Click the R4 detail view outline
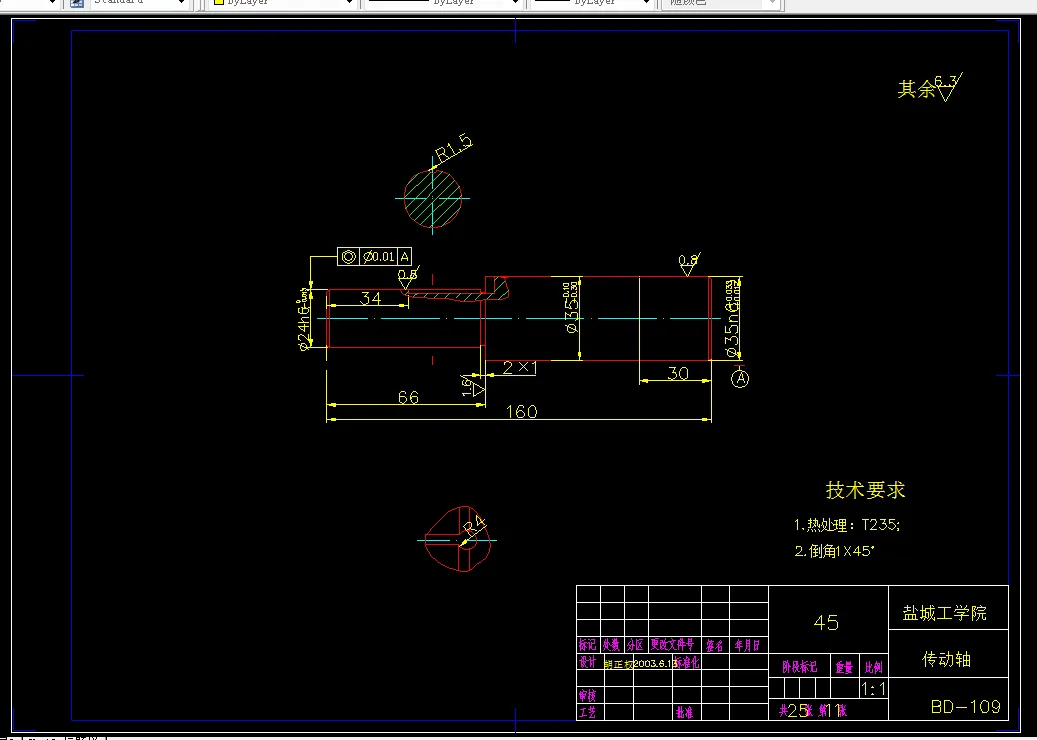This screenshot has height=740, width=1037. click(x=460, y=540)
